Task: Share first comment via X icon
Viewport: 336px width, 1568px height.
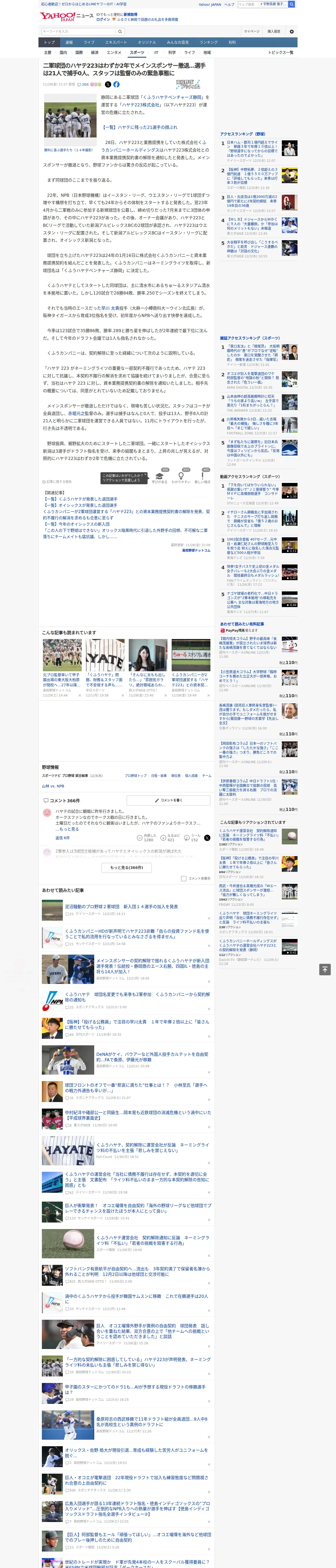Action: click(207, 838)
